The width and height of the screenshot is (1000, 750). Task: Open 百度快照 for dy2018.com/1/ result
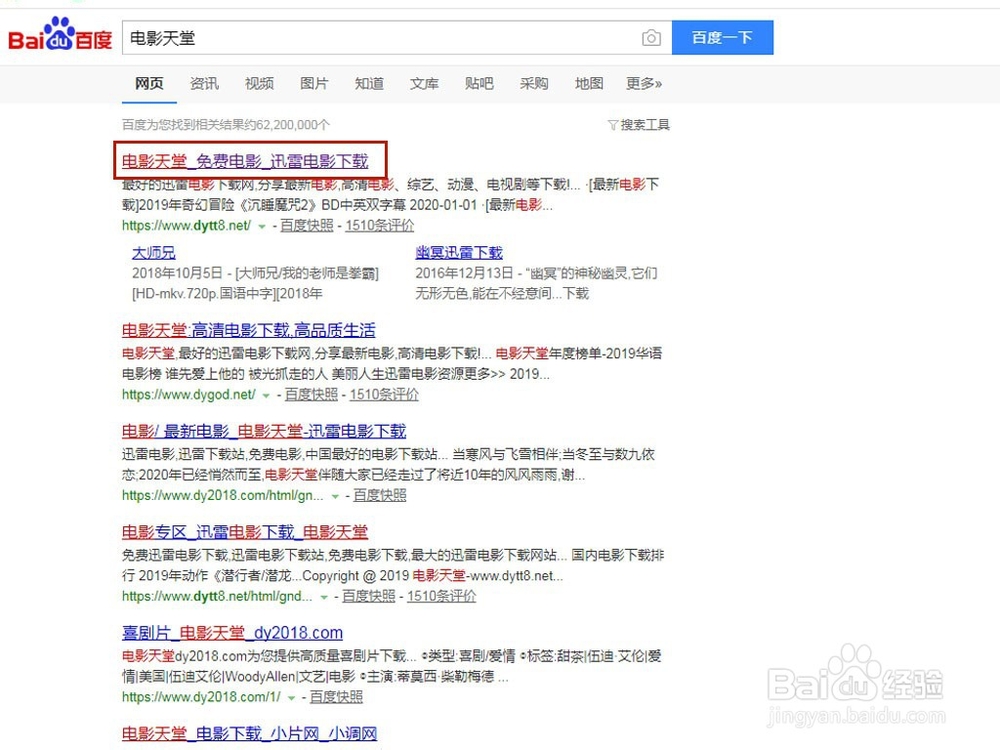(x=336, y=696)
